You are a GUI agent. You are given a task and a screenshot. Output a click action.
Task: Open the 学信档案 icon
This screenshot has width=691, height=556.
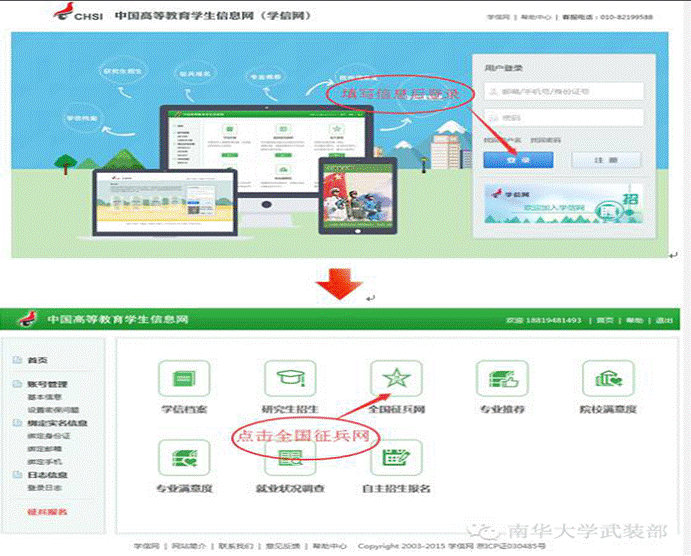pos(181,380)
